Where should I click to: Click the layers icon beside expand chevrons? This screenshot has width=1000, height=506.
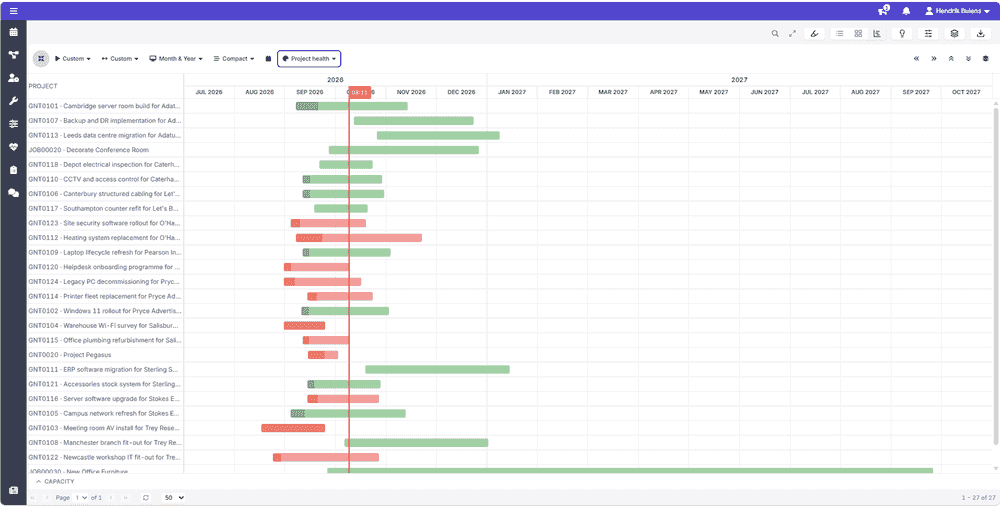click(x=985, y=59)
